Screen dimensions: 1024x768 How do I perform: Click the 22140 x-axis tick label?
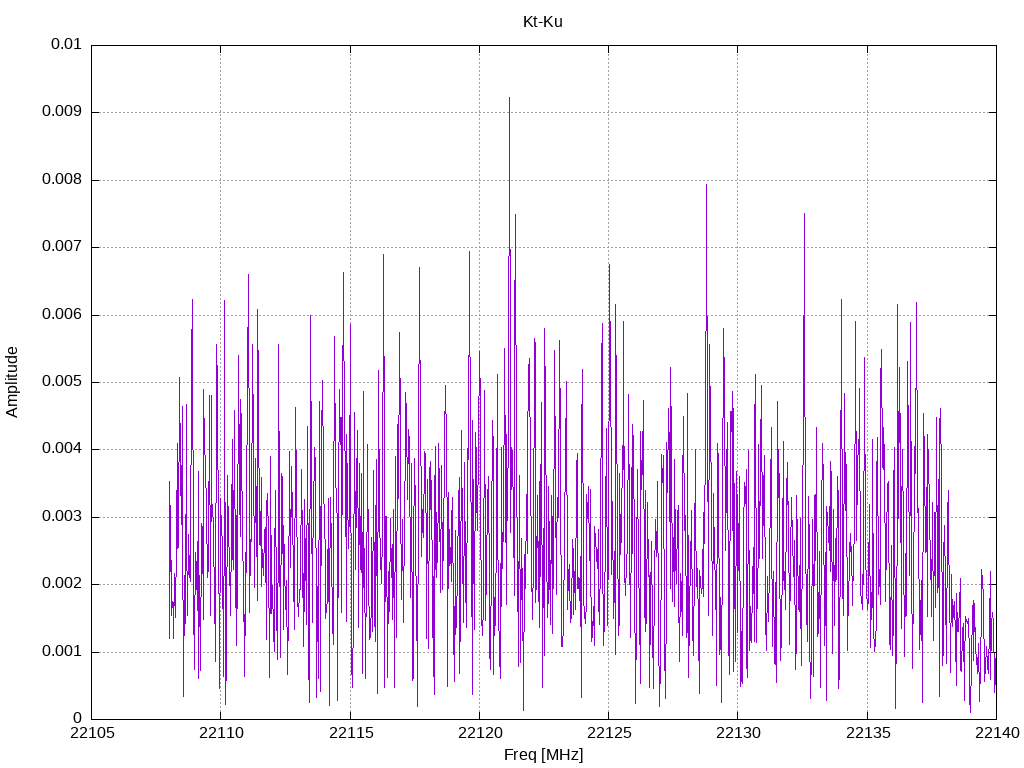click(997, 733)
